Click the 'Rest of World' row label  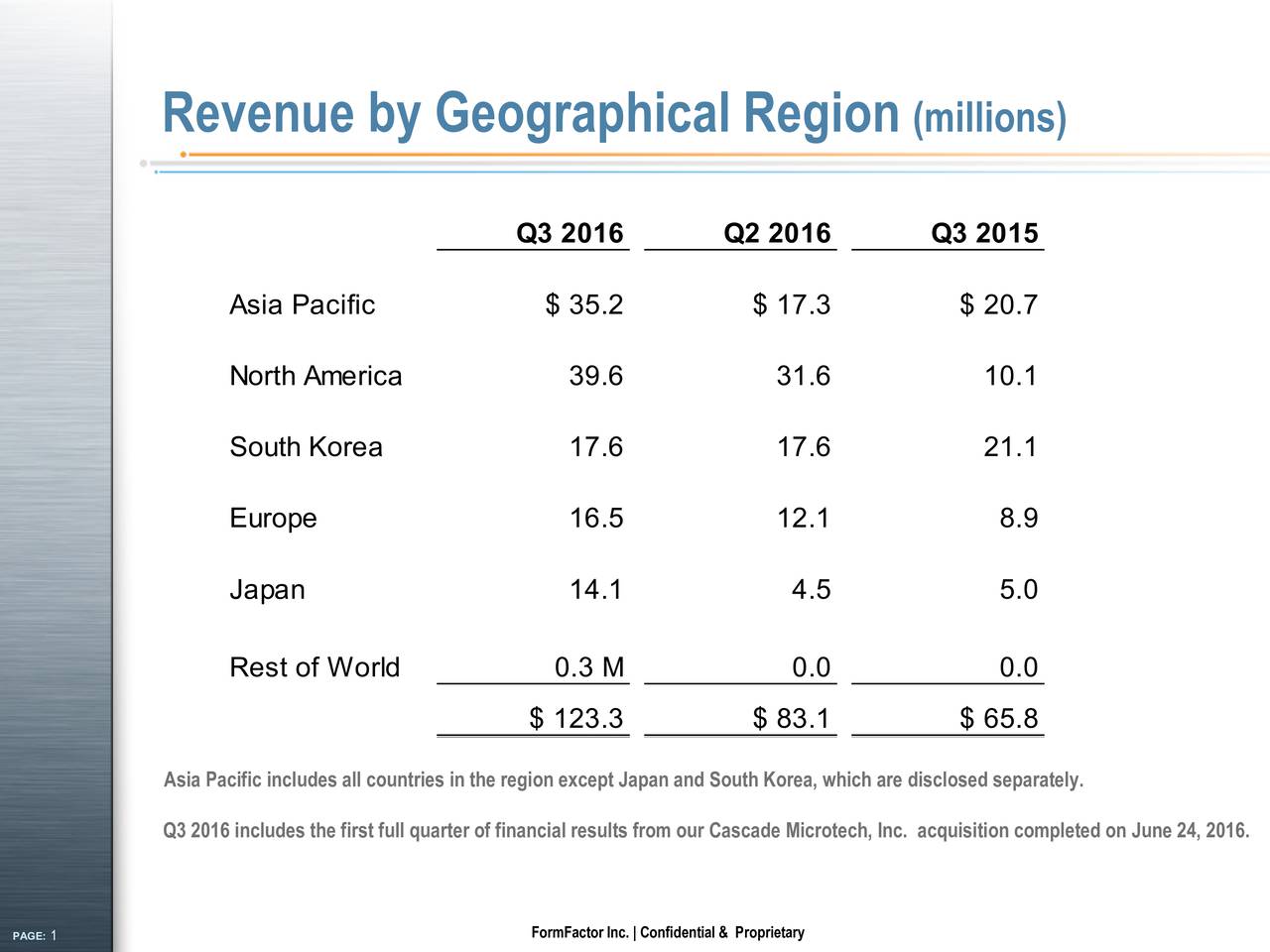(315, 667)
